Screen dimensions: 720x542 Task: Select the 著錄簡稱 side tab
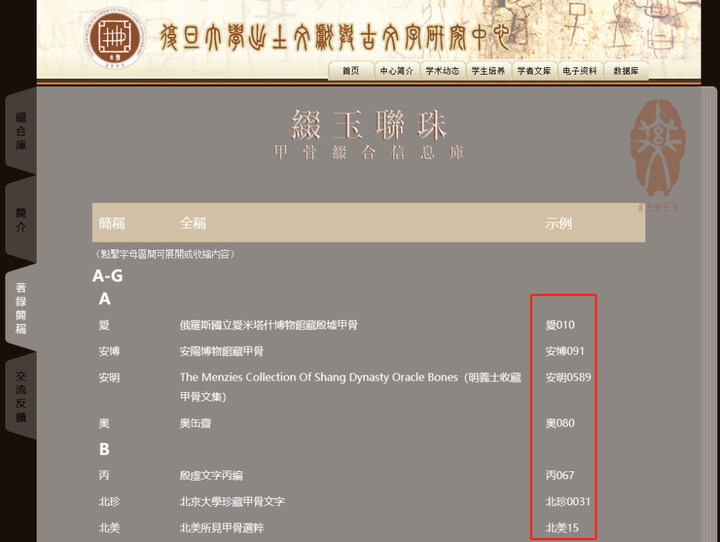[21, 308]
